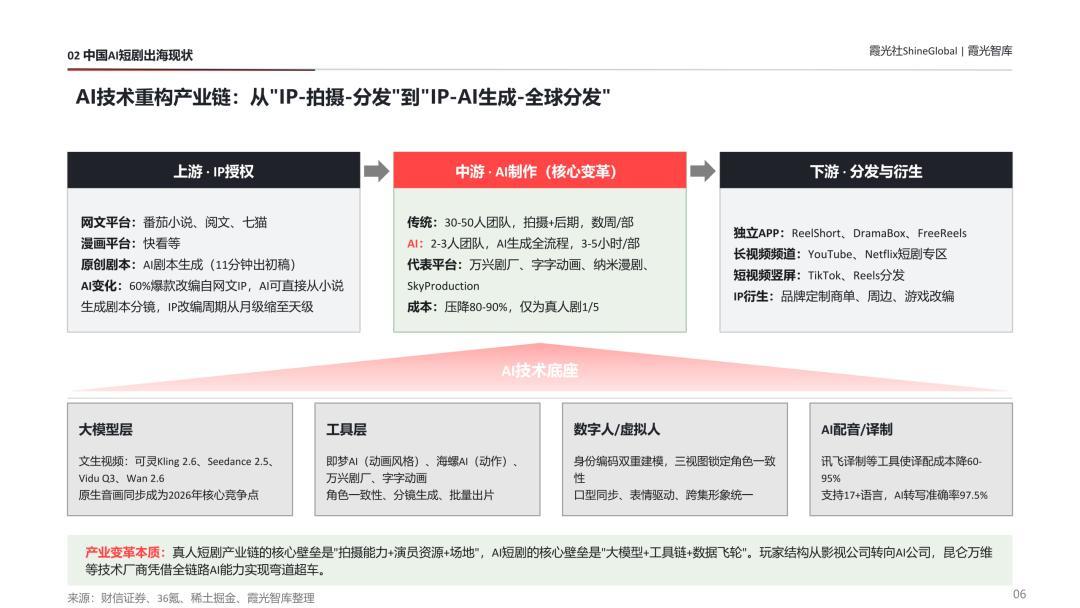Click the '上游 · IP授权' header box

click(214, 170)
